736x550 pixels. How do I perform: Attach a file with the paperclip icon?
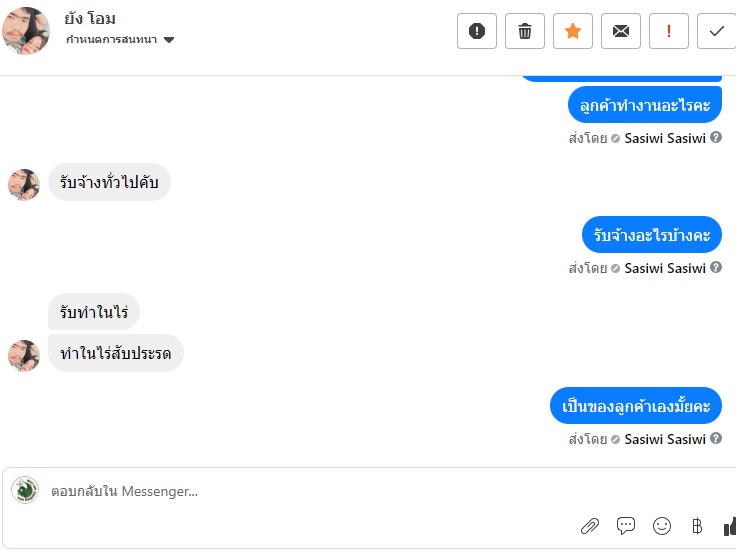click(x=590, y=526)
